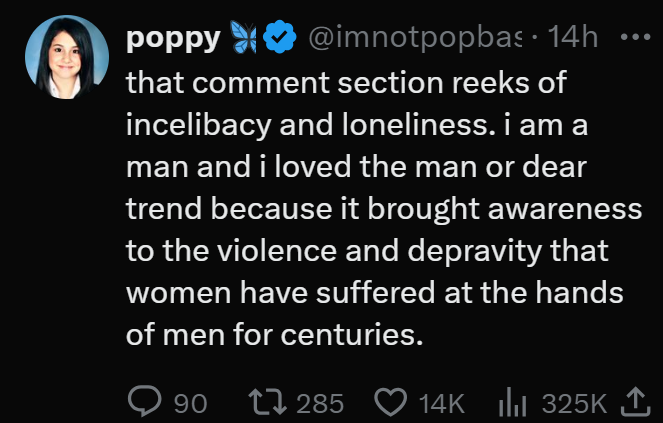Click the blue verified checkmark badge
Viewport: 663px width, 423px height.
point(282,40)
